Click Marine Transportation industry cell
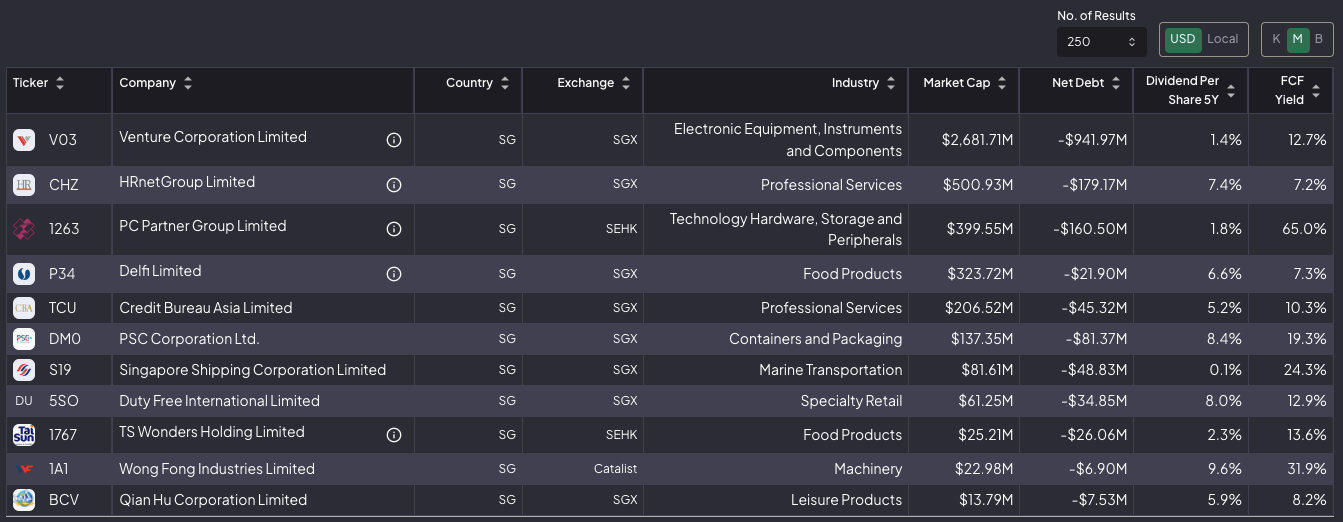1343x522 pixels. point(830,370)
